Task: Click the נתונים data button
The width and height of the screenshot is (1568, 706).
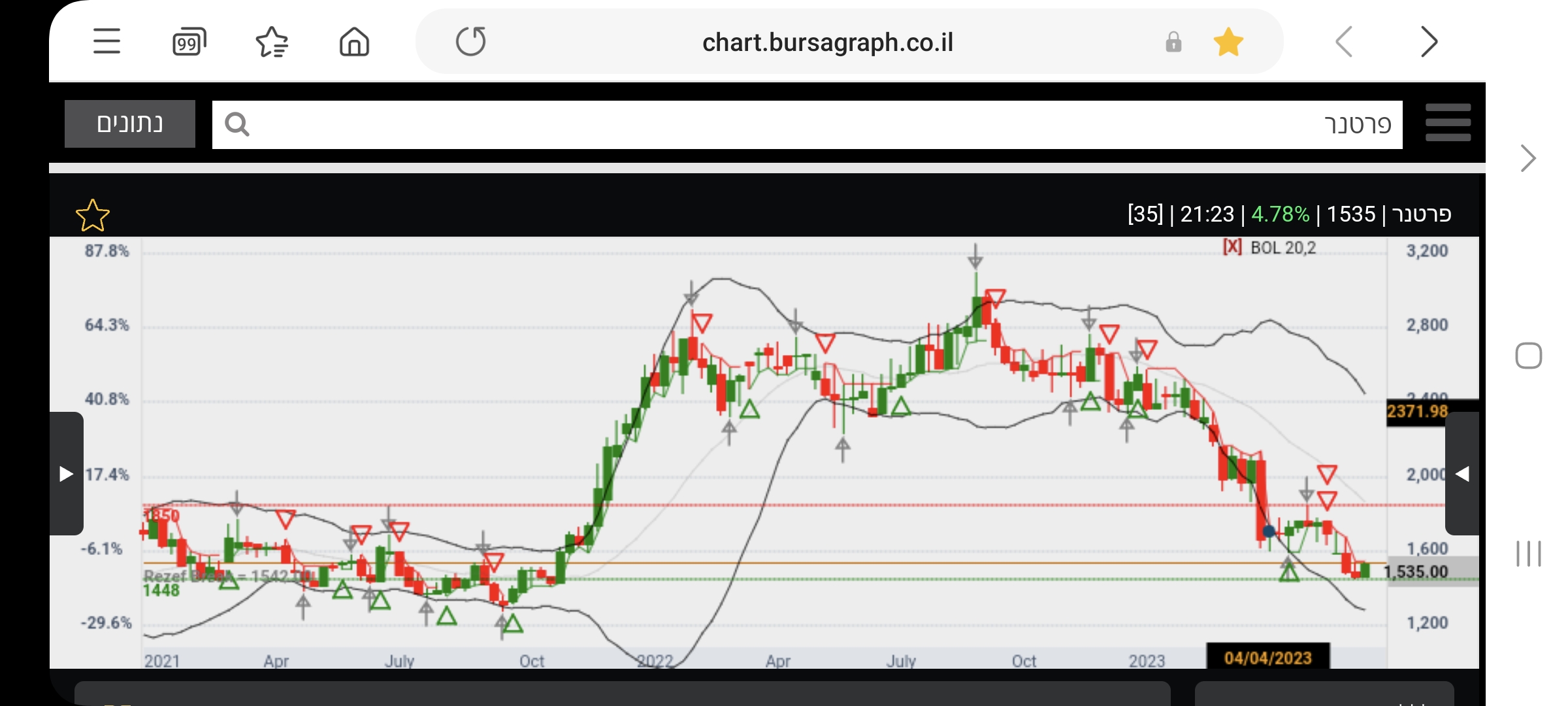Action: pos(130,124)
